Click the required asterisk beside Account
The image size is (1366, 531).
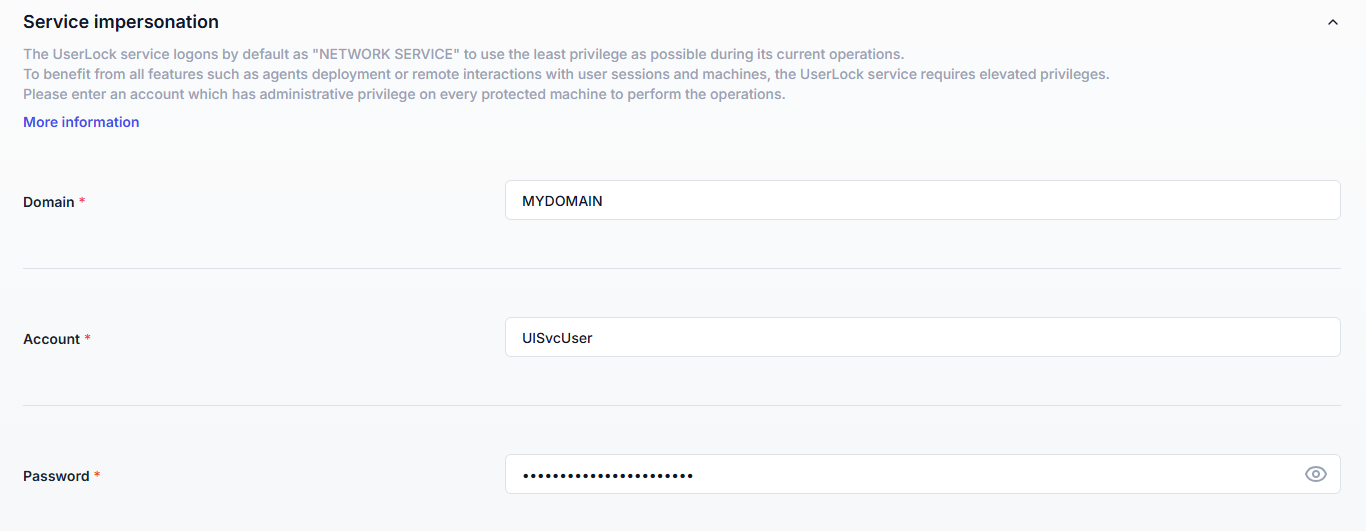(x=87, y=339)
